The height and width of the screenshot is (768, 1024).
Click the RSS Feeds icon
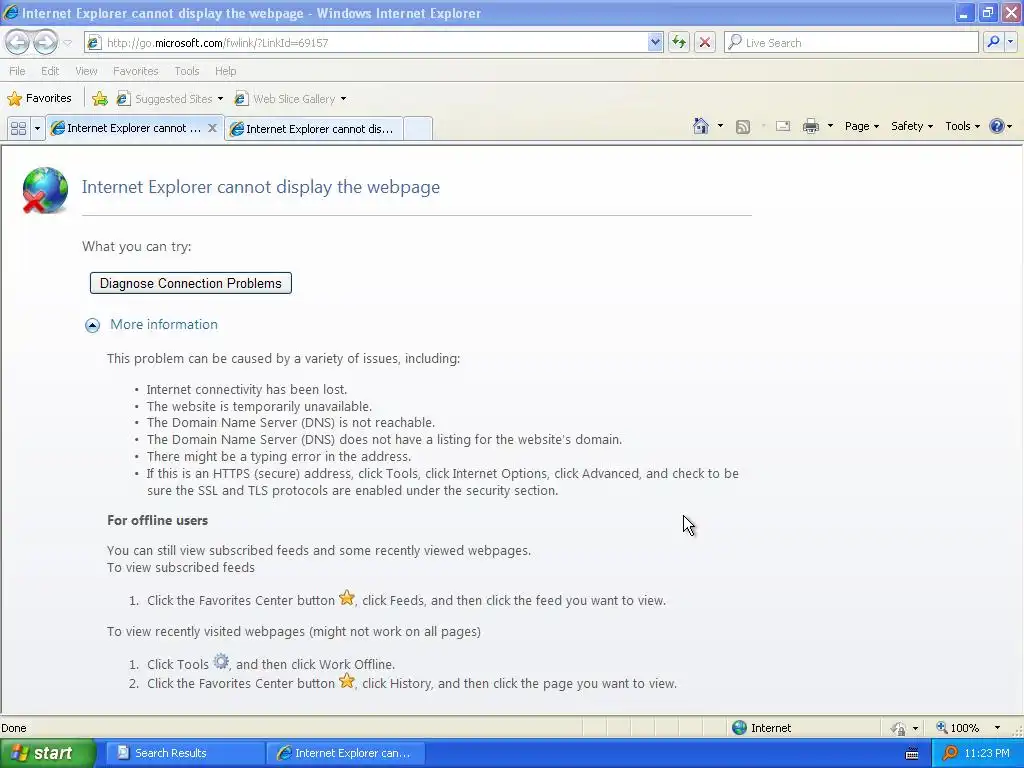743,127
